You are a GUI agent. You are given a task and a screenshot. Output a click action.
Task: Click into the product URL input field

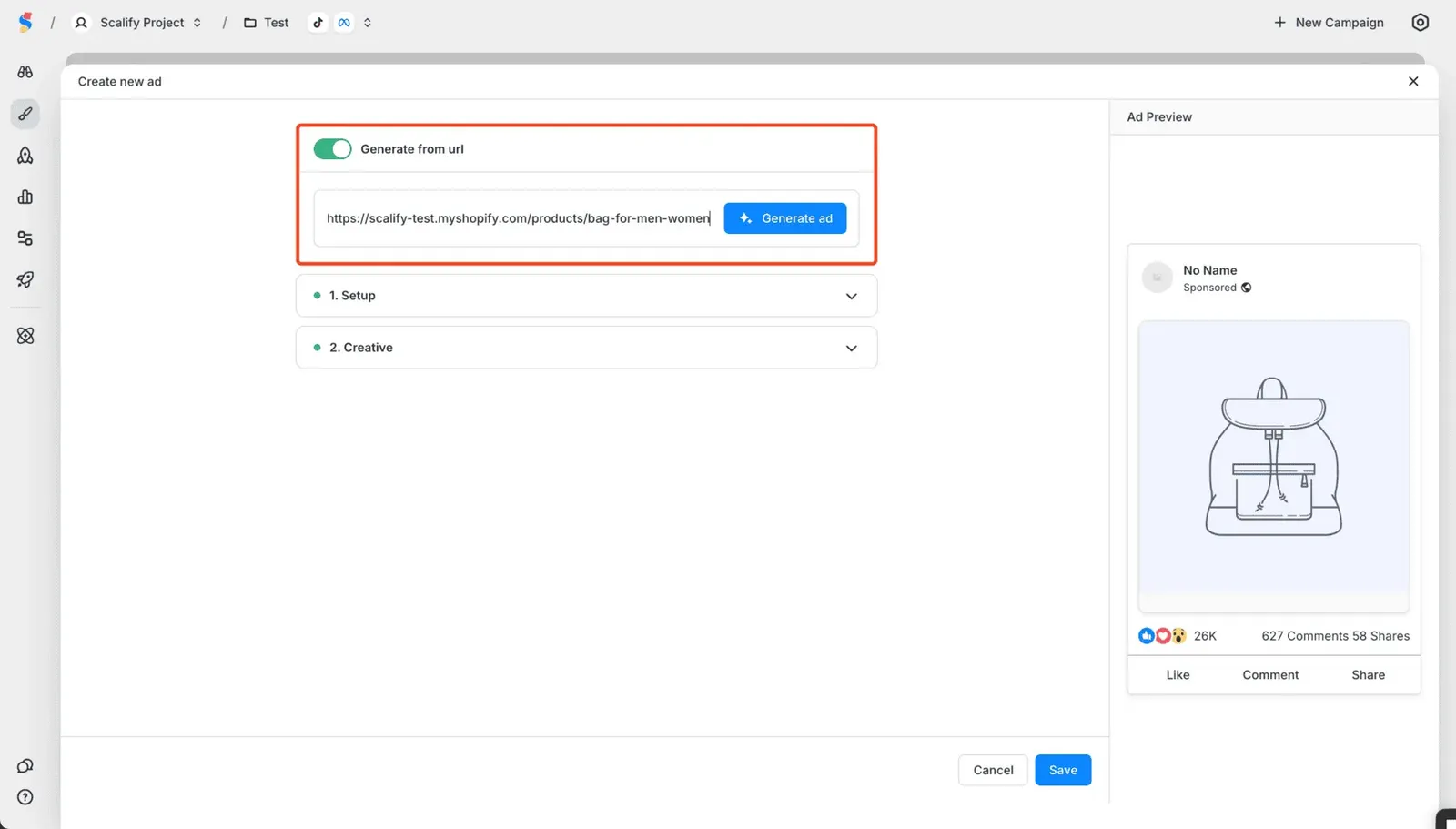tap(517, 218)
